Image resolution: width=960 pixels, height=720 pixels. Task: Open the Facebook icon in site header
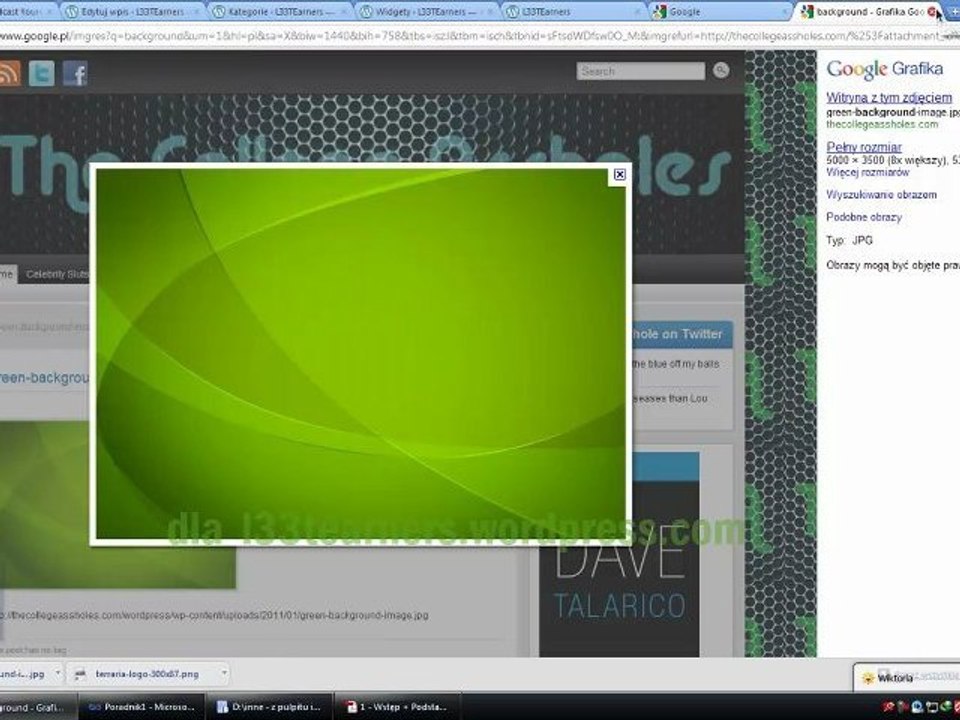click(x=75, y=73)
